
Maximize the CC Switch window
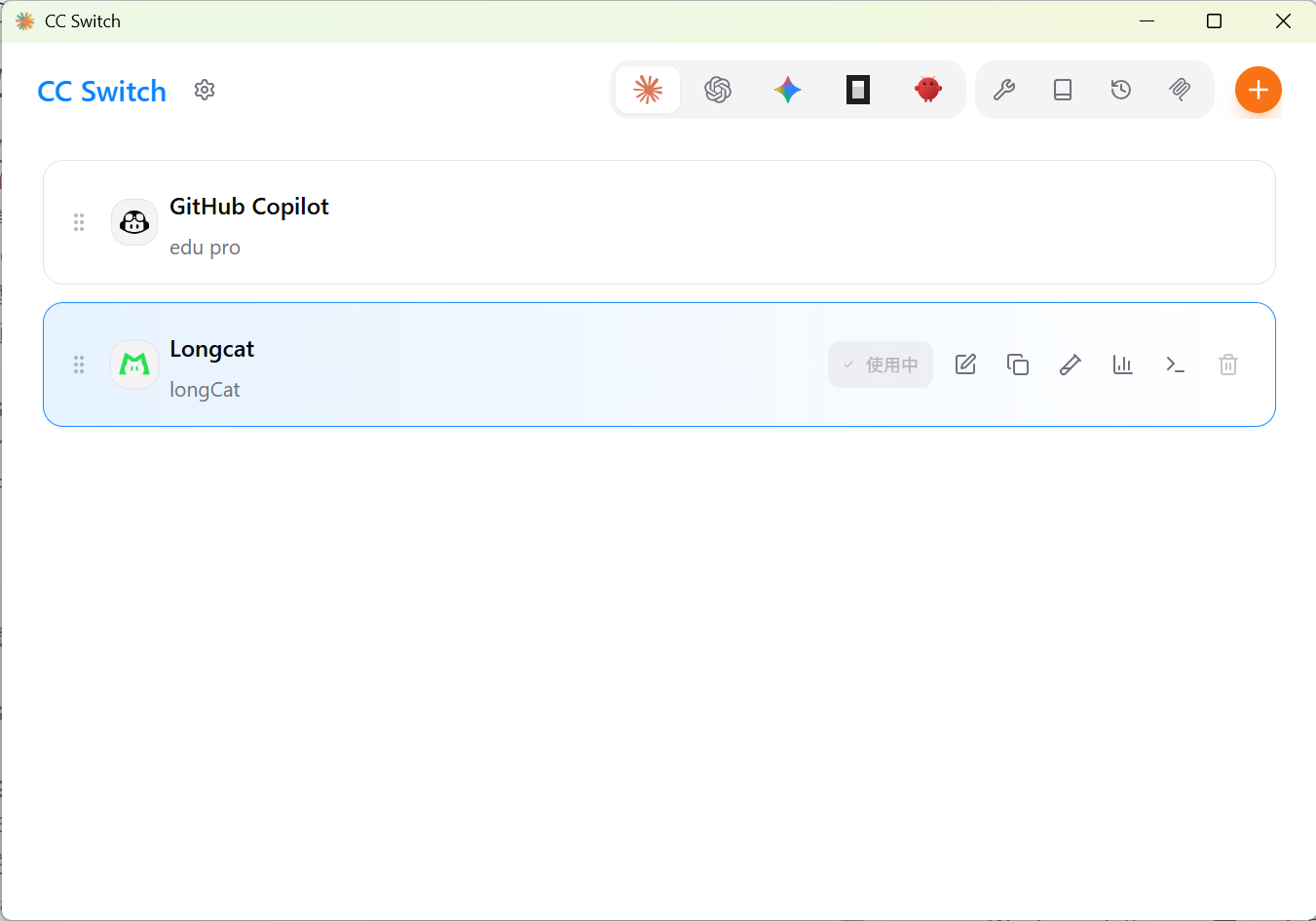point(1214,21)
